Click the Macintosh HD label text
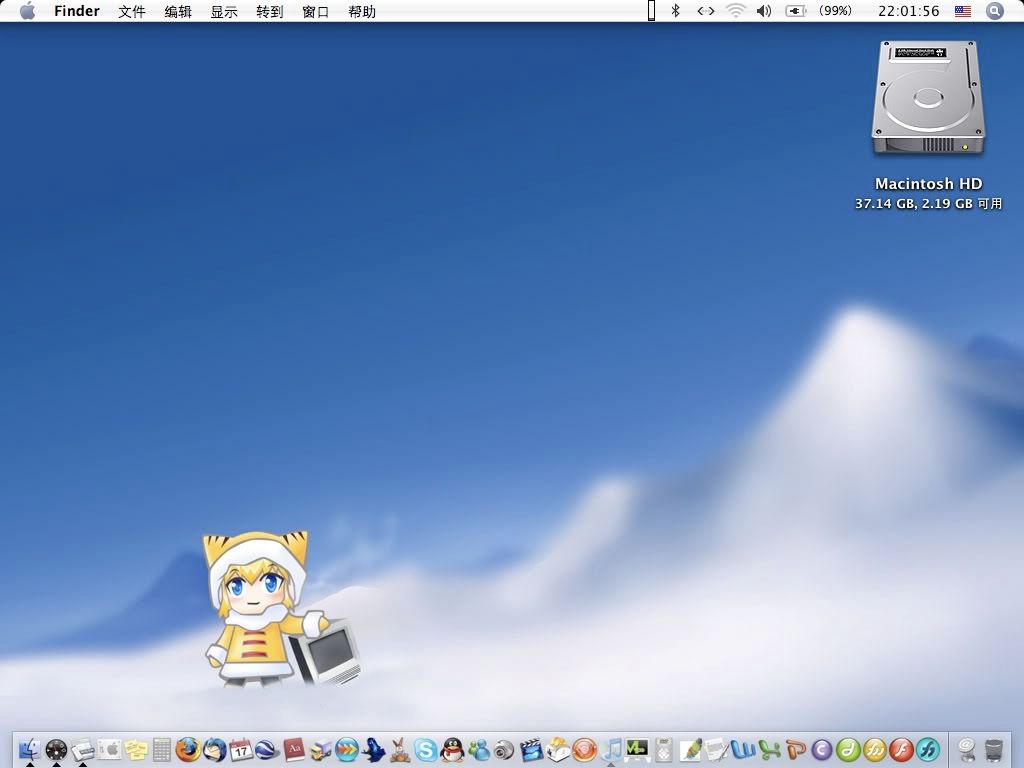Screen dimensions: 1024x768 (928, 184)
